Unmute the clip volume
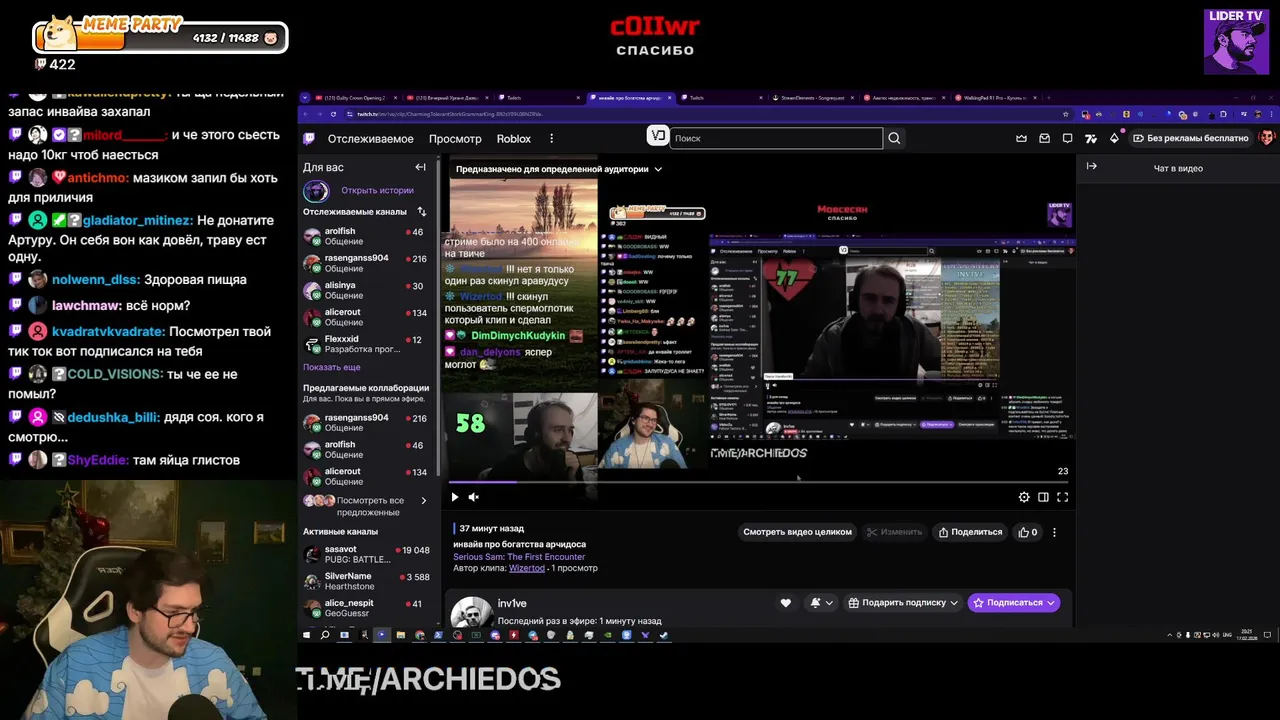The width and height of the screenshot is (1280, 720). 474,497
